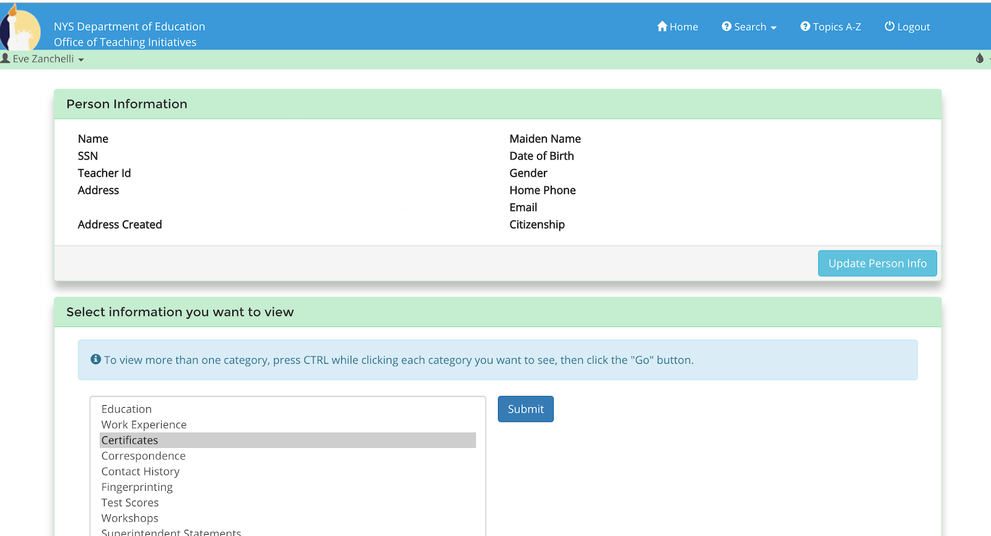Select Correspondence from the list

click(143, 456)
